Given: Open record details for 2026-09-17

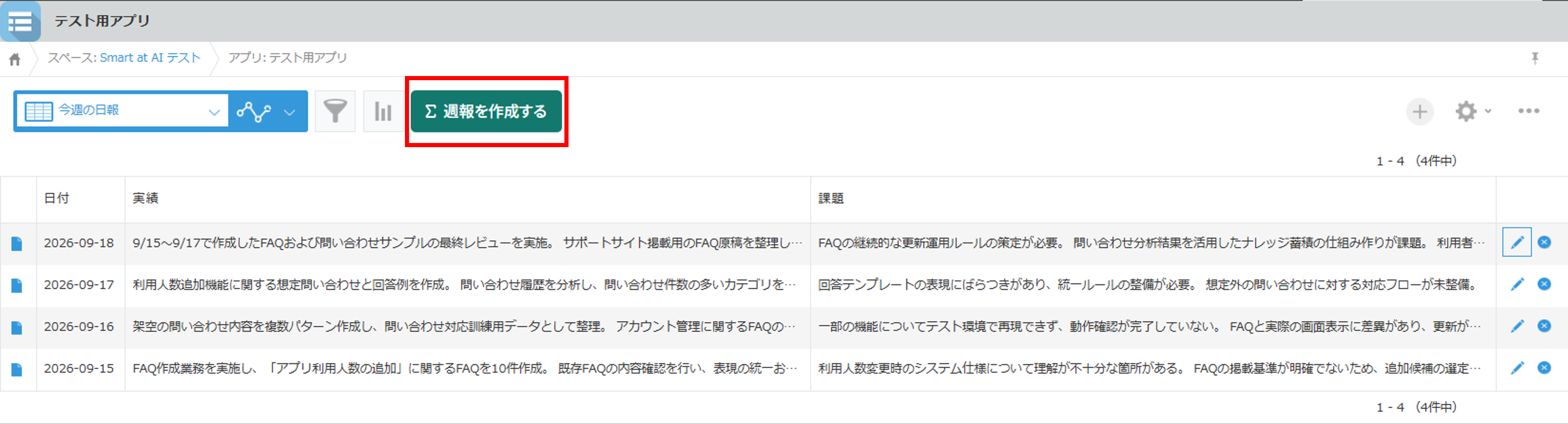Looking at the screenshot, I should (x=17, y=285).
